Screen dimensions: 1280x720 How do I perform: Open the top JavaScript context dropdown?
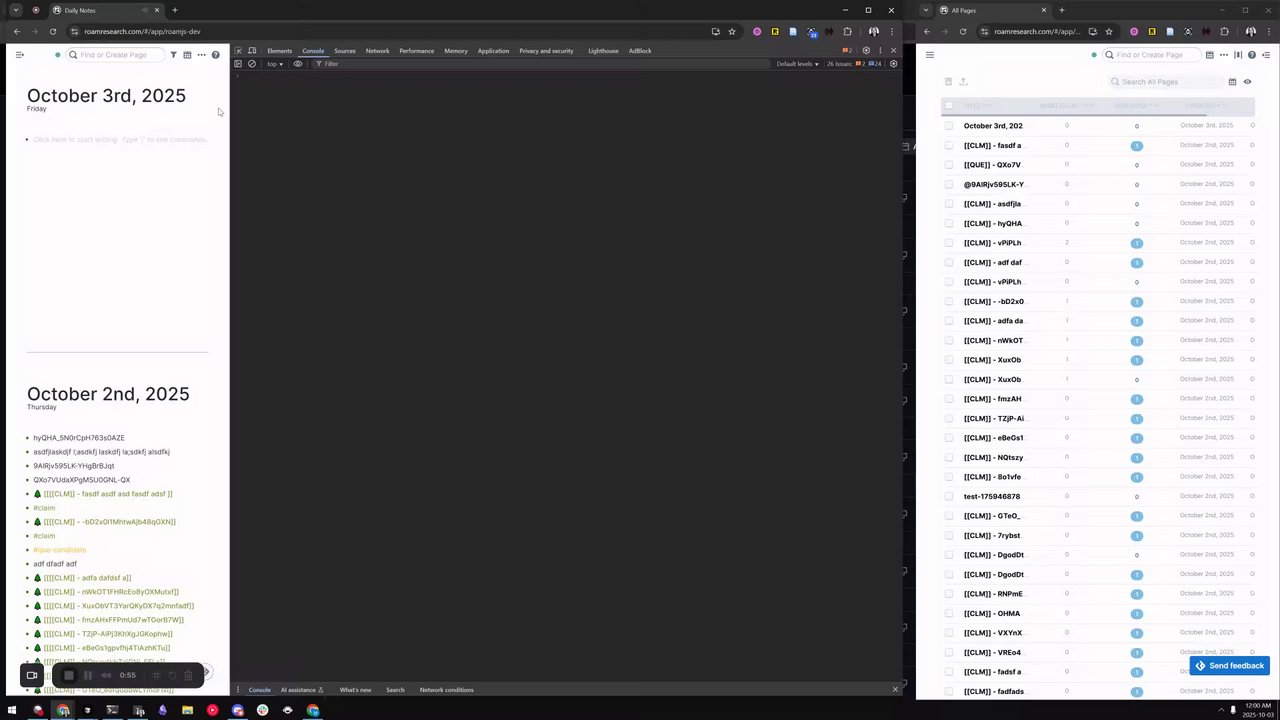275,64
